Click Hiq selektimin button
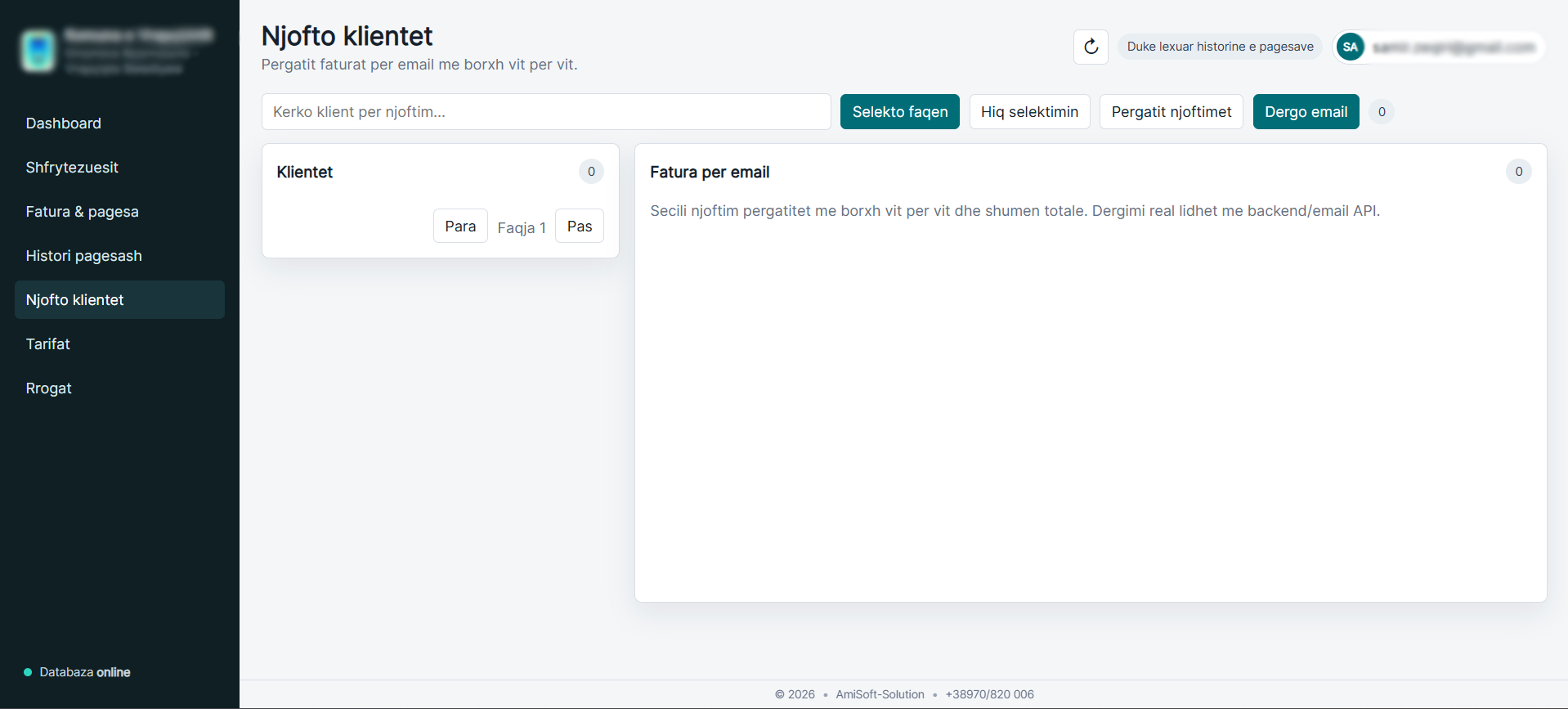Image resolution: width=1568 pixels, height=709 pixels. pyautogui.click(x=1029, y=112)
